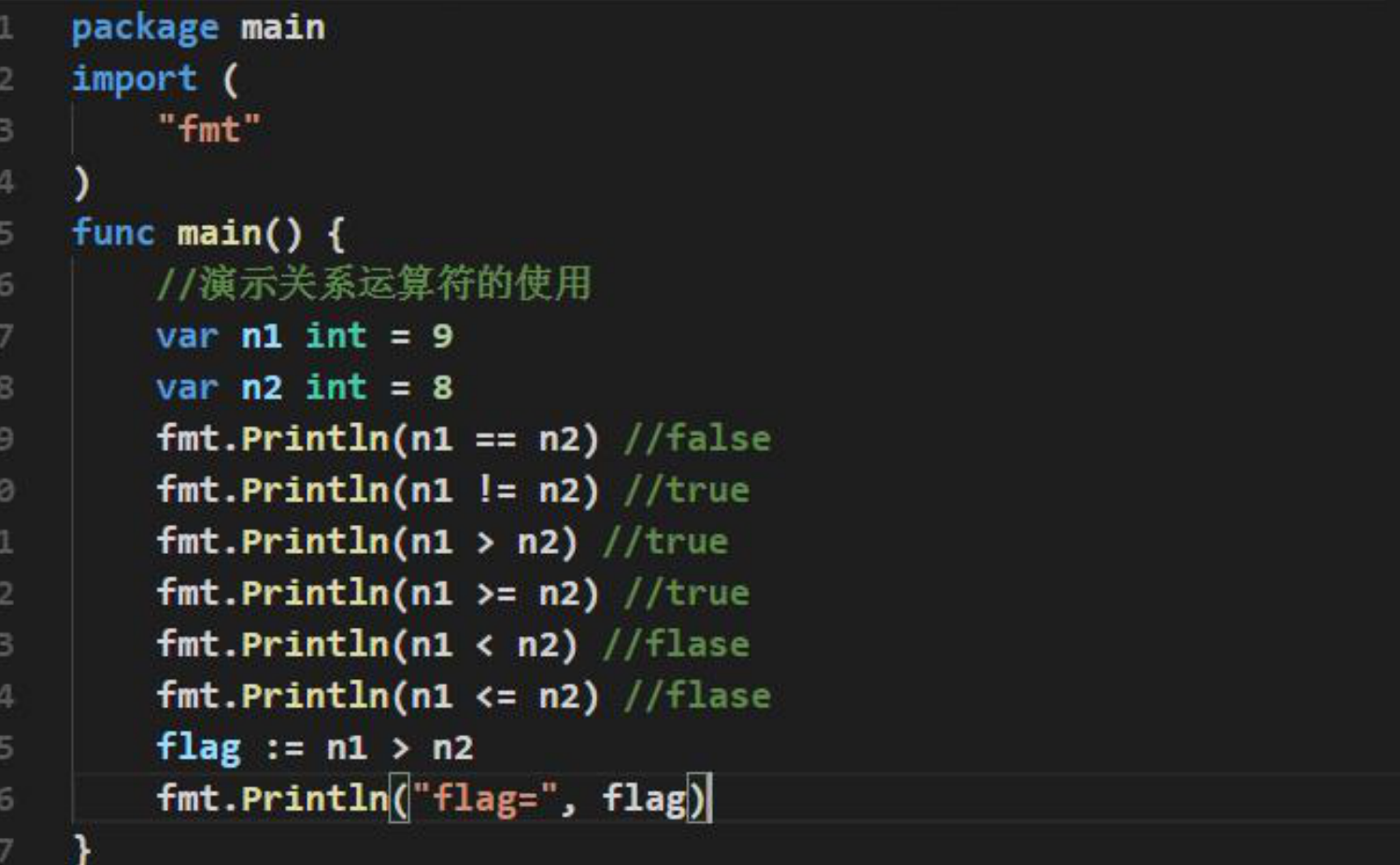Image resolution: width=1400 pixels, height=865 pixels.
Task: Click the value 9 assigned to n1
Action: [x=442, y=336]
